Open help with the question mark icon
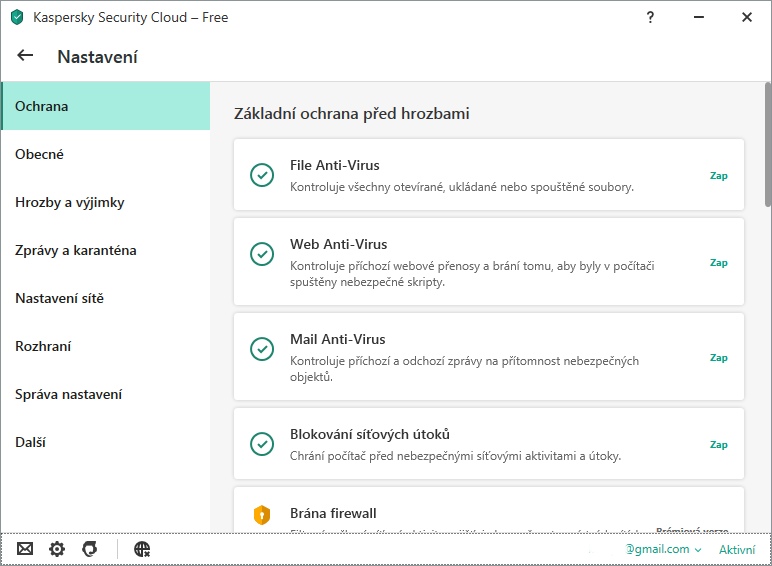 coord(650,17)
